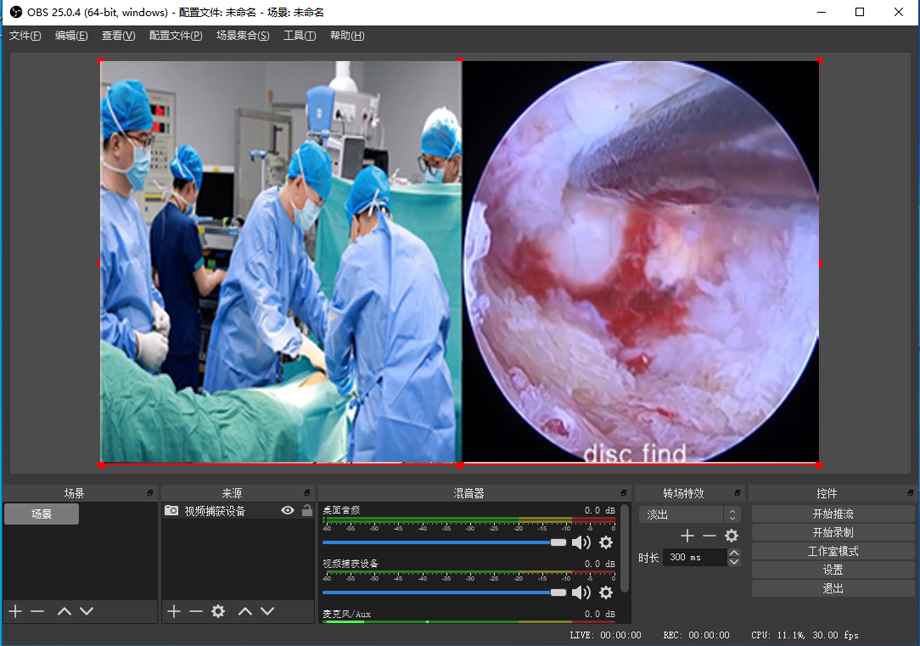
Task: Move the selected source up
Action: coord(245,611)
